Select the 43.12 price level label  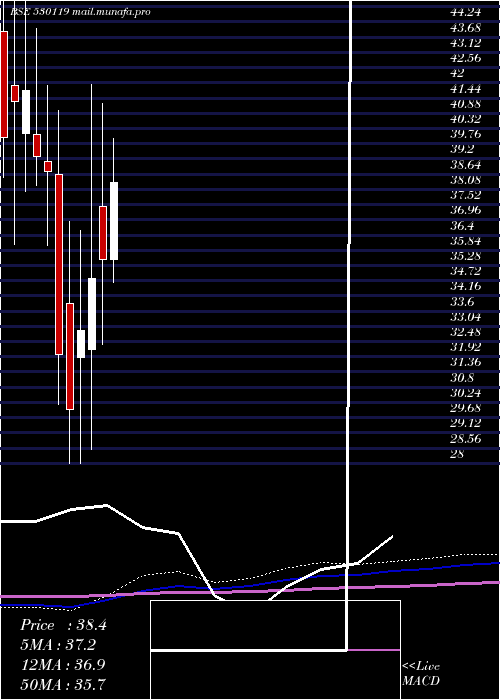tap(466, 43)
